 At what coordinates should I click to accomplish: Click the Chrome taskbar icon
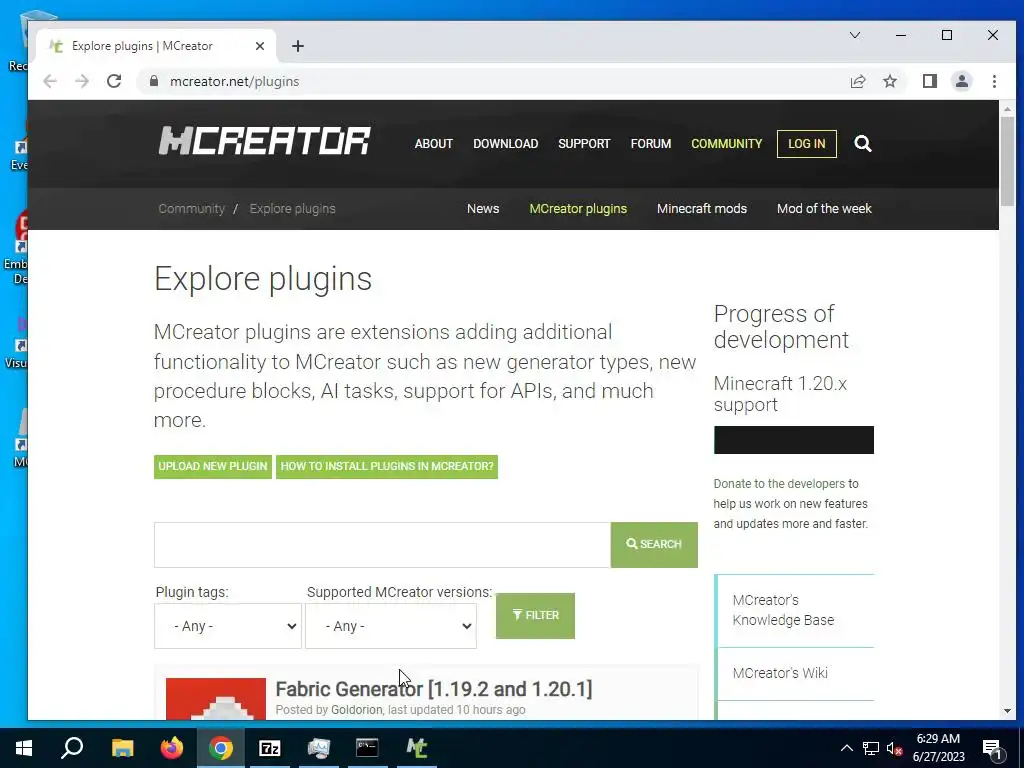coord(221,748)
